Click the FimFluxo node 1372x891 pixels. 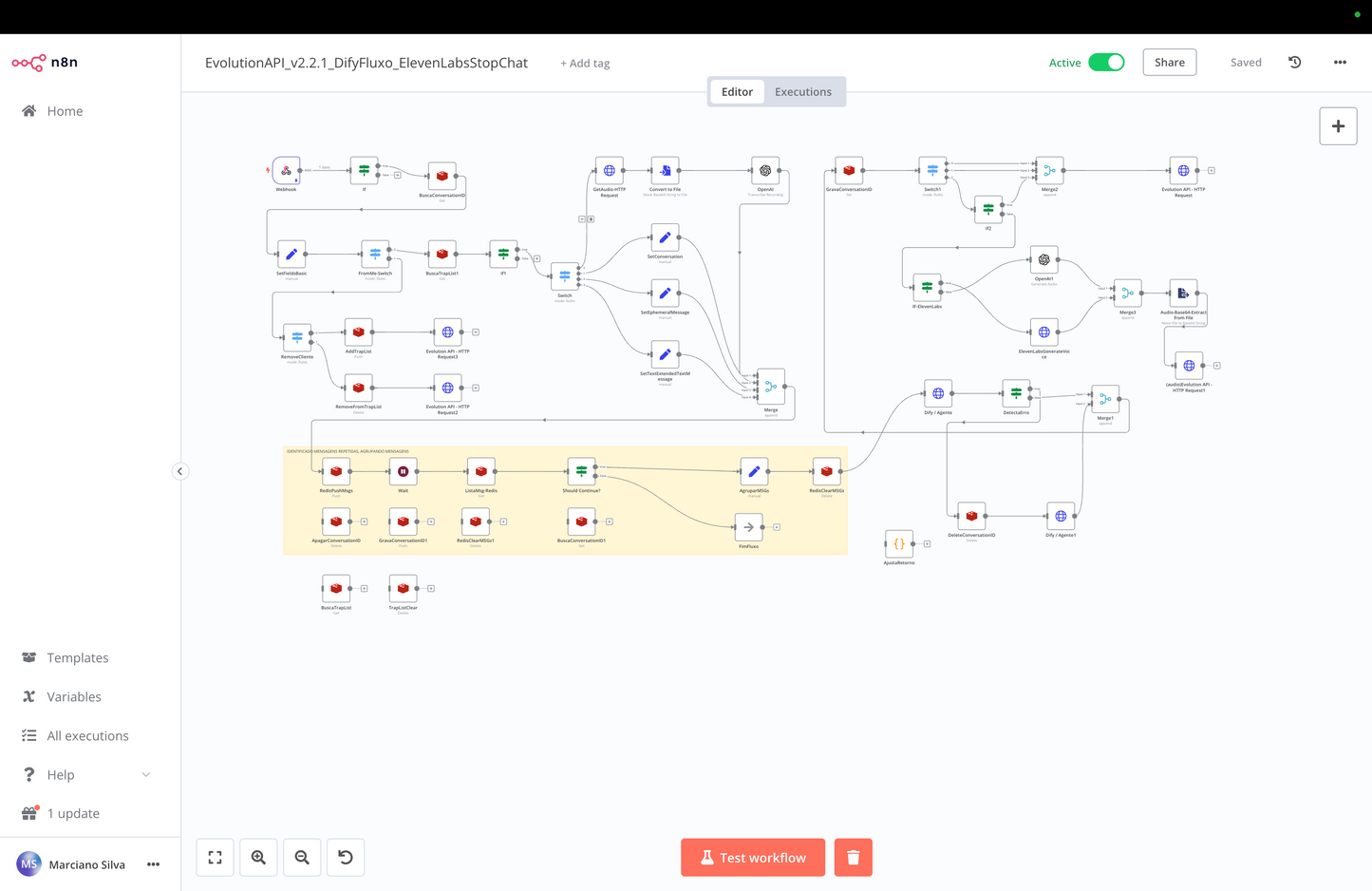coord(747,526)
